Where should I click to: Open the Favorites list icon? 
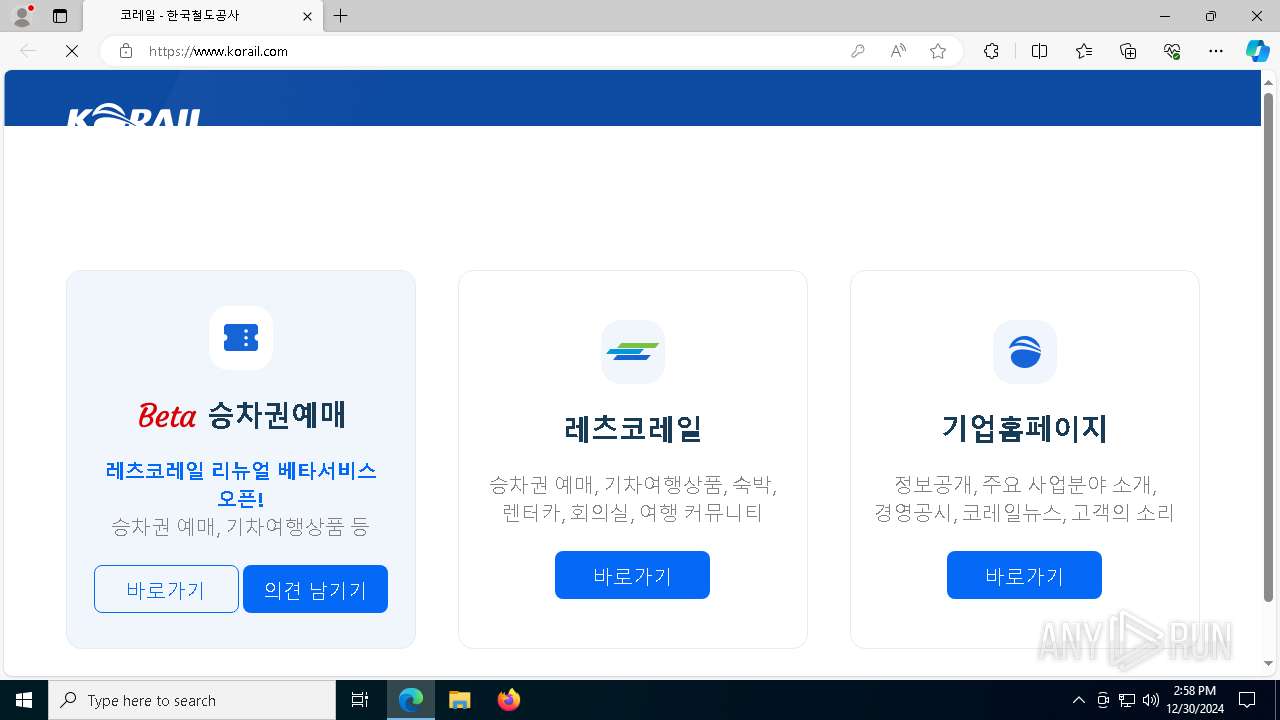1084,51
